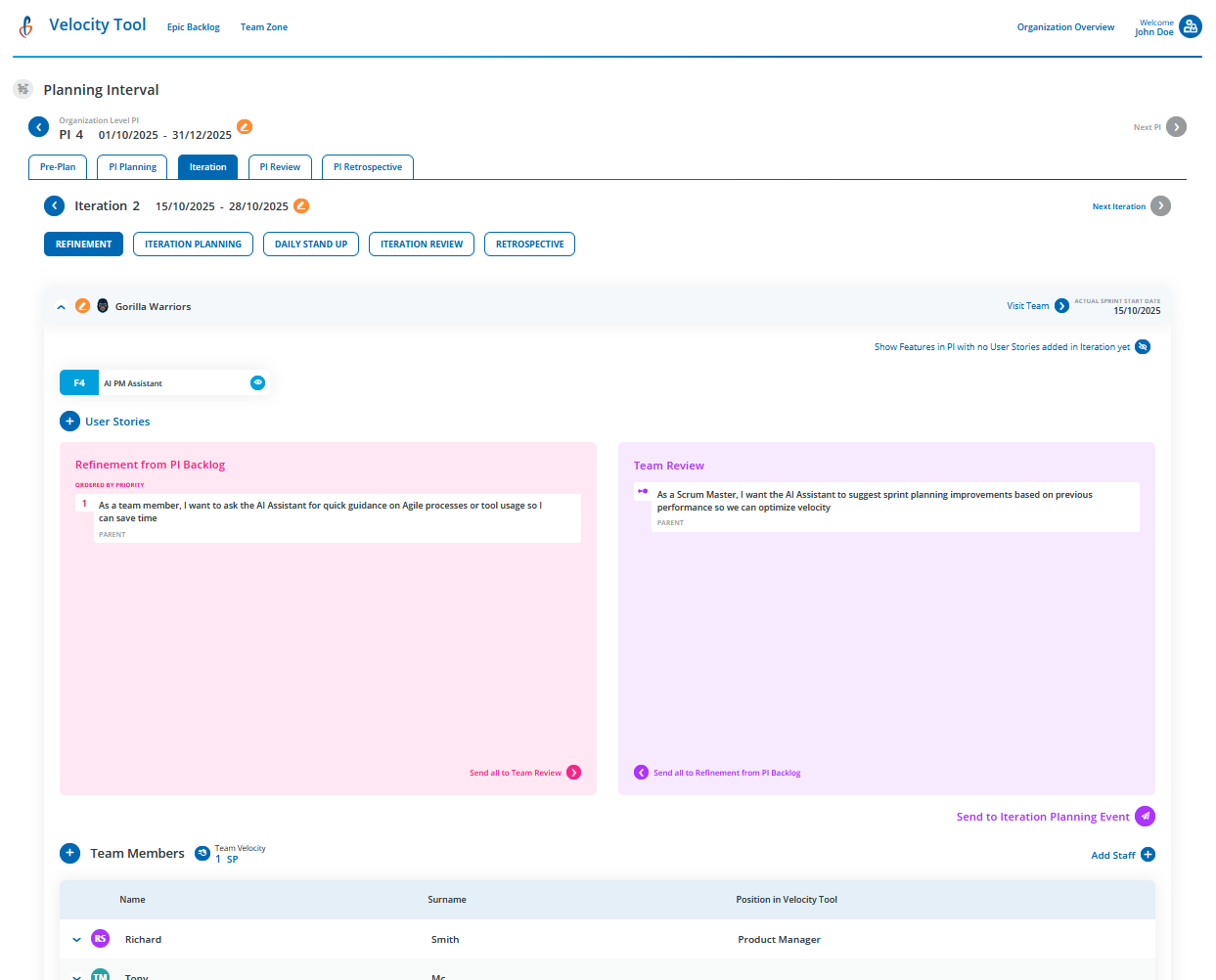Expand the Team Members plus button
1216x980 pixels.
(x=69, y=854)
